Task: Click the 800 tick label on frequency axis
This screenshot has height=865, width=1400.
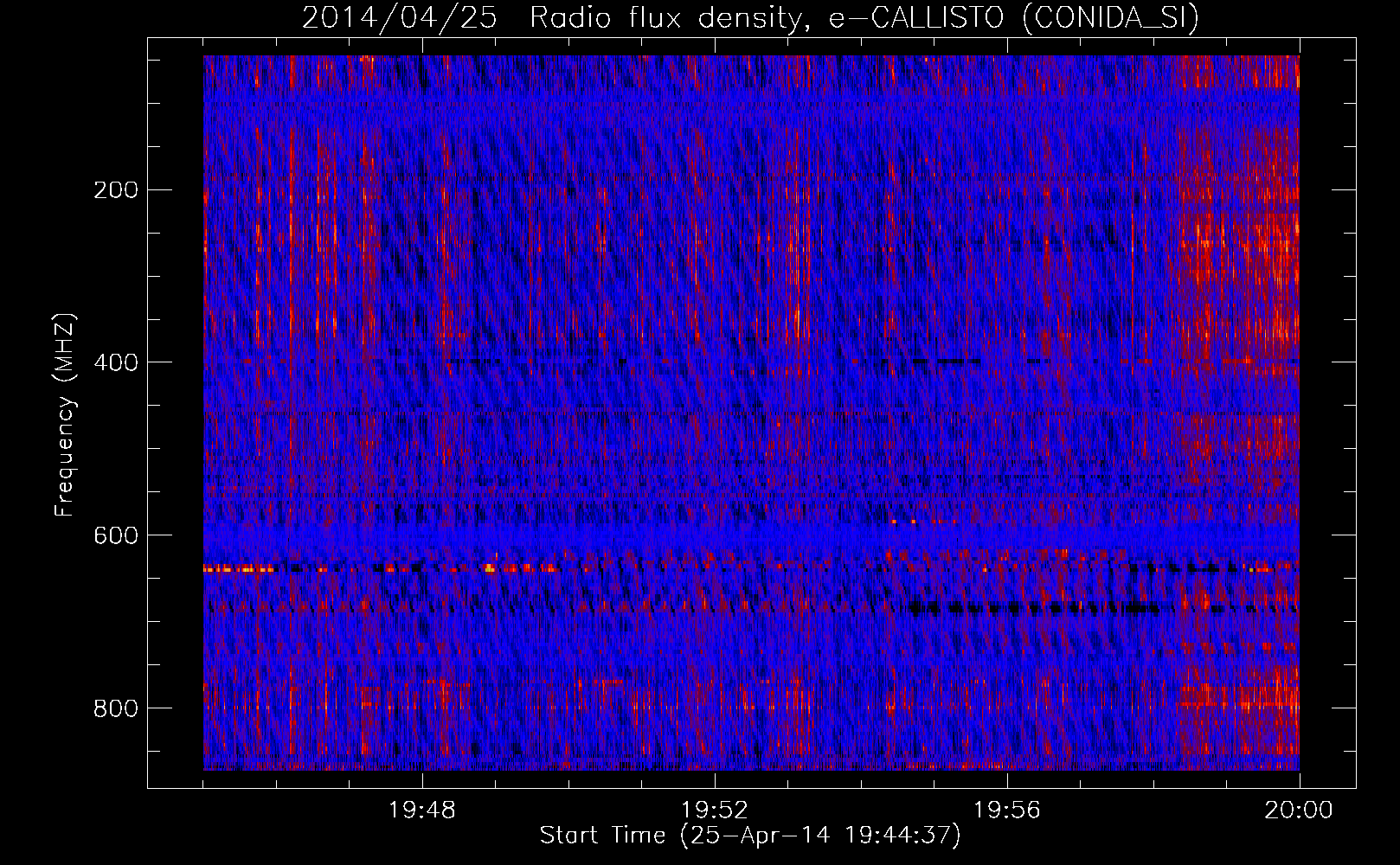Action: pos(116,708)
